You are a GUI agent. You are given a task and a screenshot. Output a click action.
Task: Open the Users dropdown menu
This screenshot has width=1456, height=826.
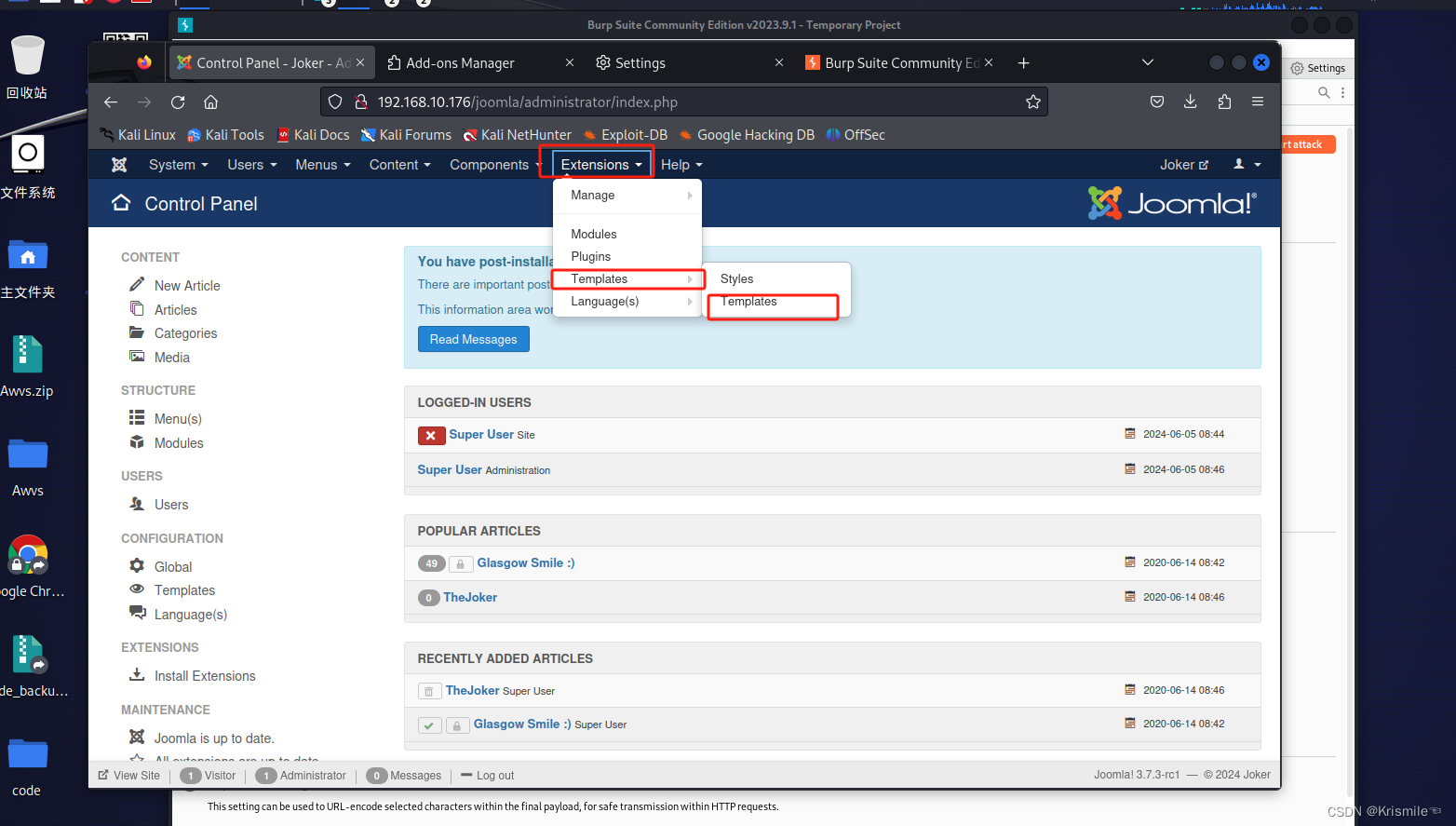point(252,165)
